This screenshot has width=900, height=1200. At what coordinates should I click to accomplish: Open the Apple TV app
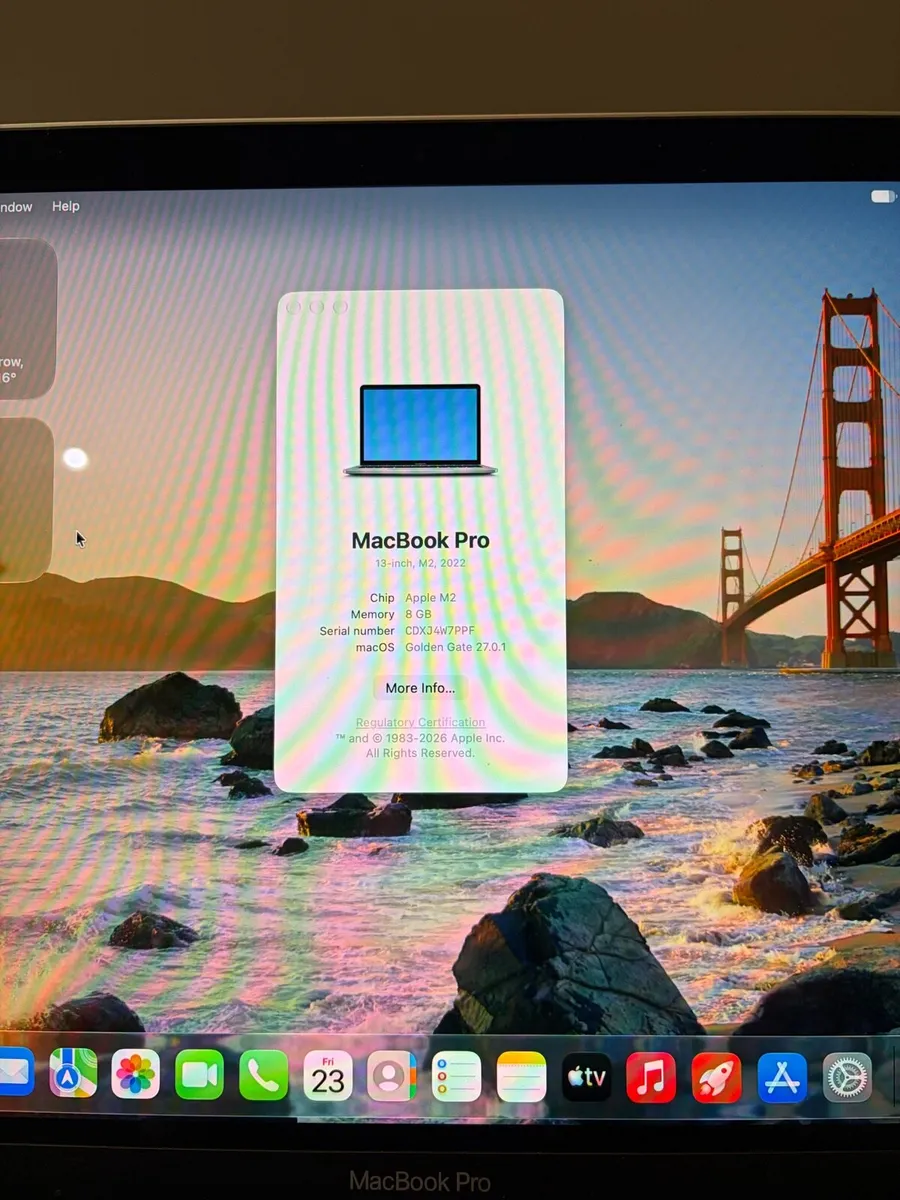pos(587,1078)
